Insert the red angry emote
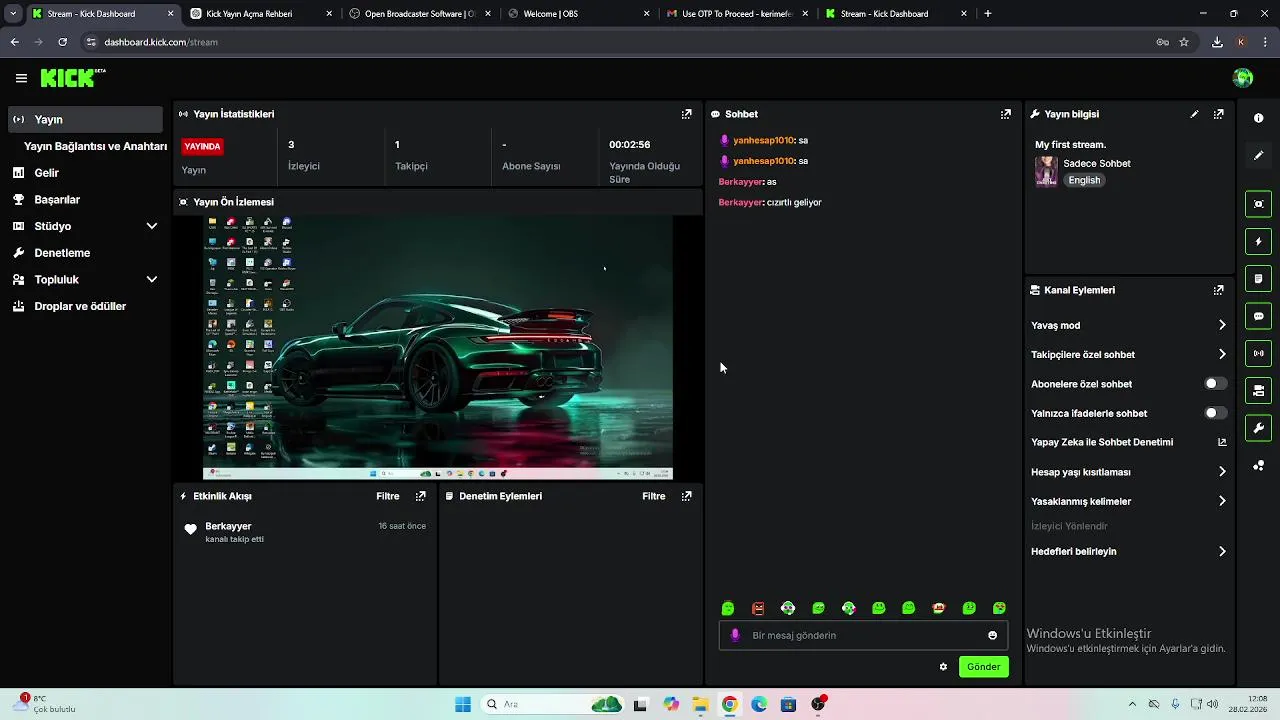This screenshot has width=1280, height=720. 758,608
